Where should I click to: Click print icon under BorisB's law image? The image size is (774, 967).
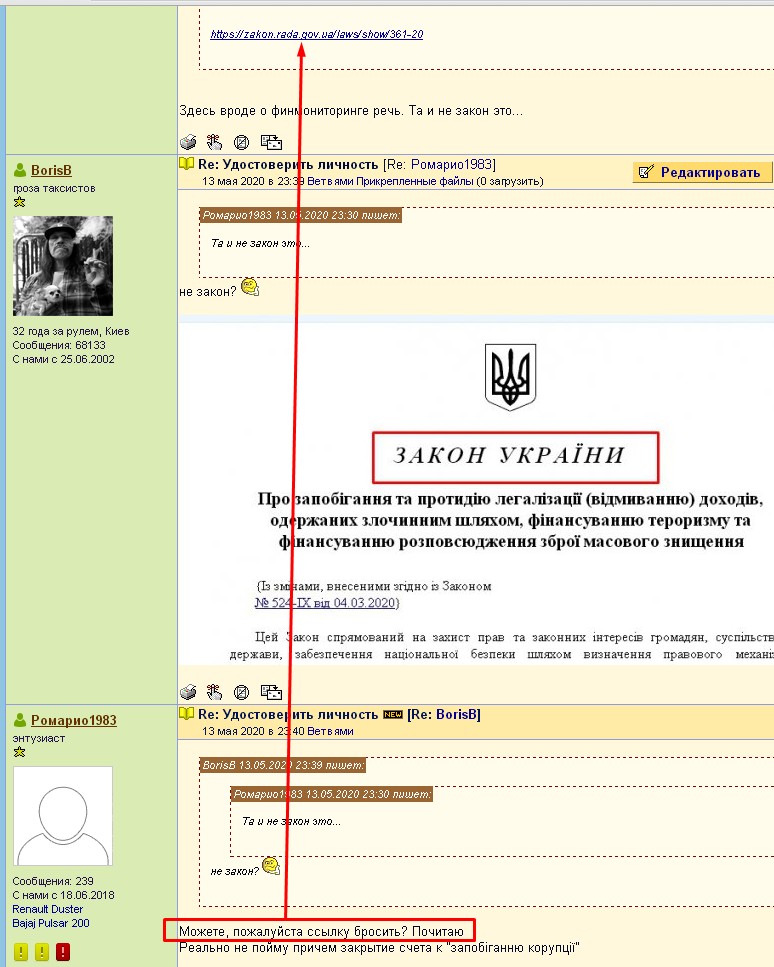pyautogui.click(x=187, y=692)
